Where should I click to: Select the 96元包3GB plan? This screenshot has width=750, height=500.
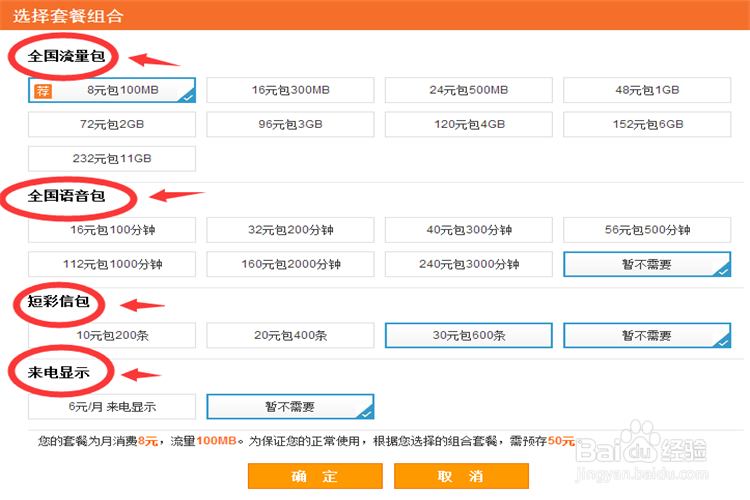(290, 124)
